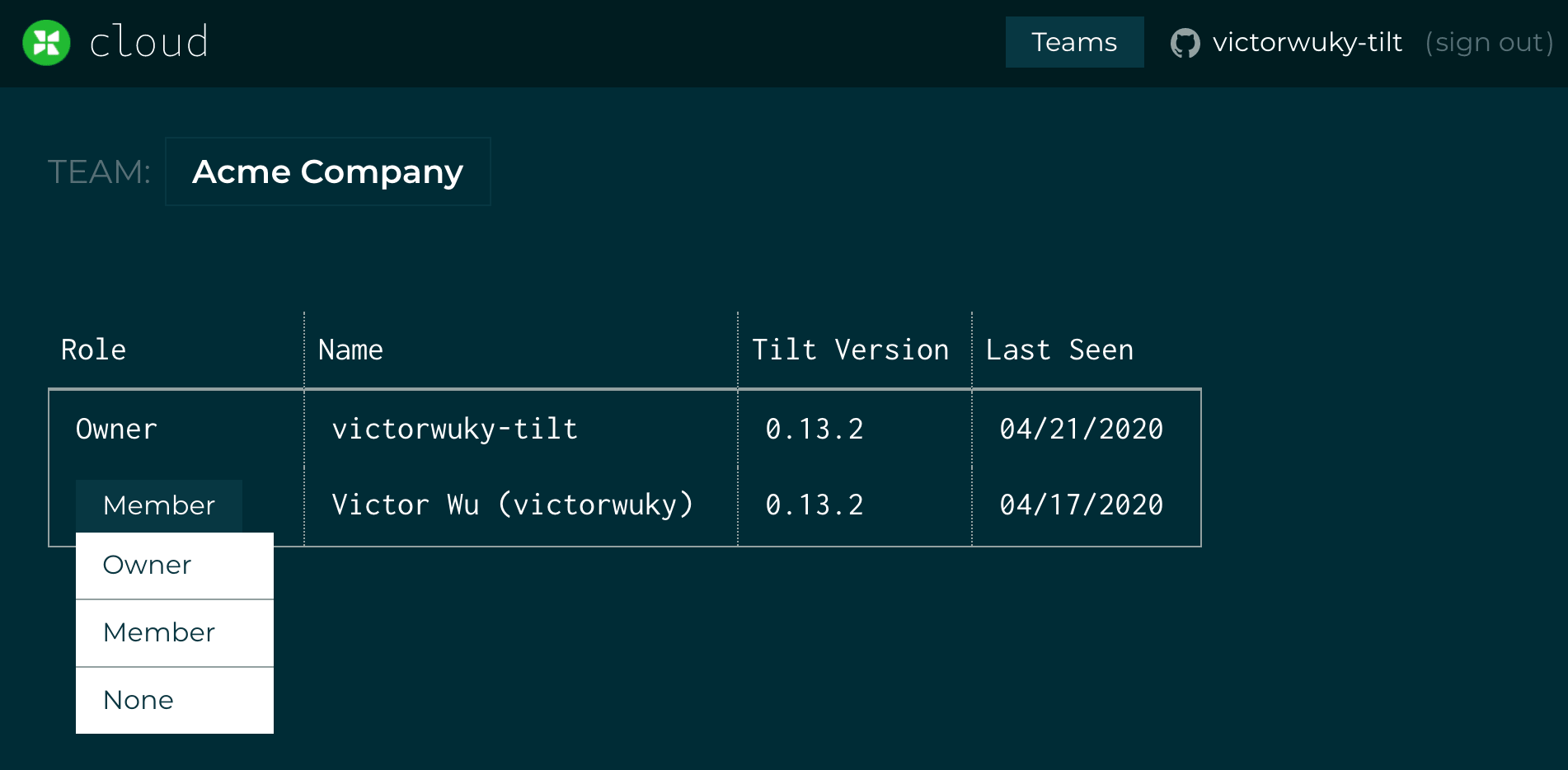1568x770 pixels.
Task: Click the cloud wordmark text
Action: [x=149, y=42]
